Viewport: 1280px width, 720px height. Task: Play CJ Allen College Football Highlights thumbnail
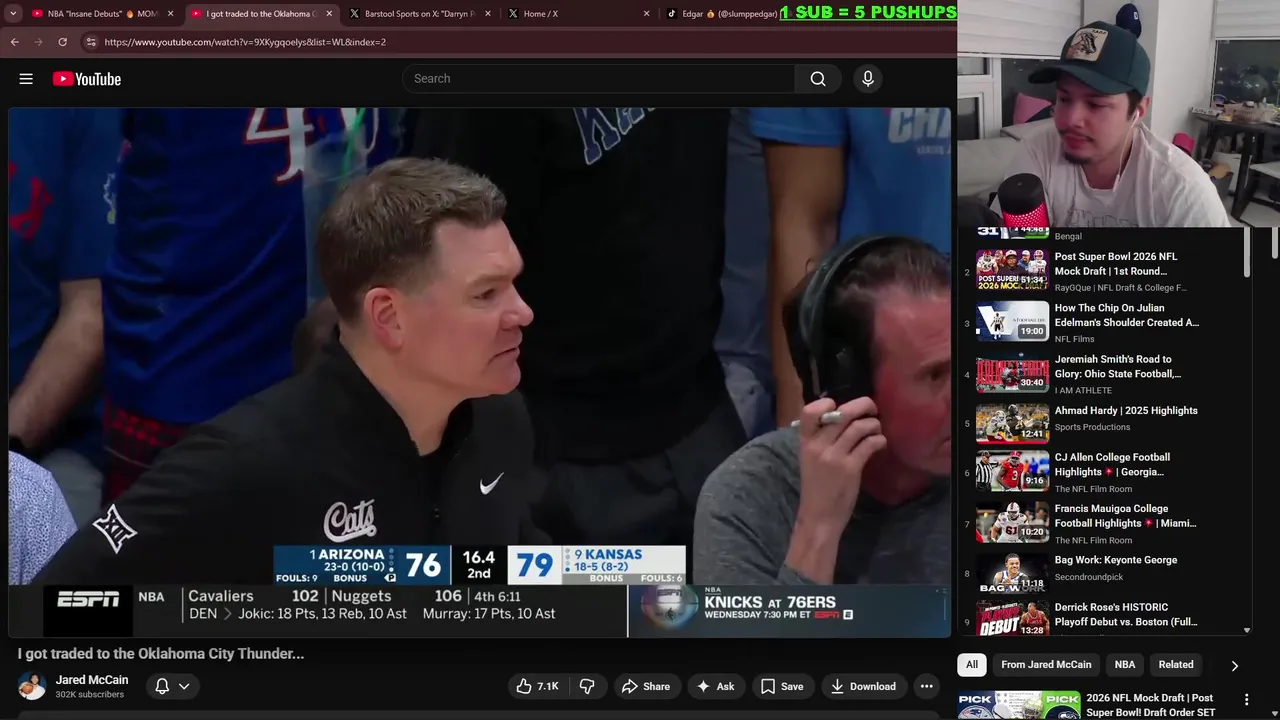click(x=1013, y=471)
